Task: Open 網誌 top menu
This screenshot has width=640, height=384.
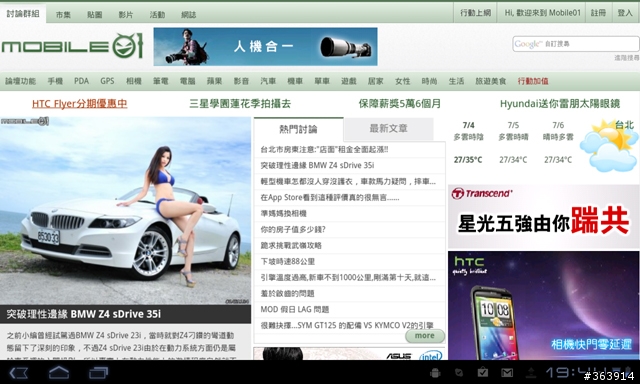Action: tap(189, 15)
